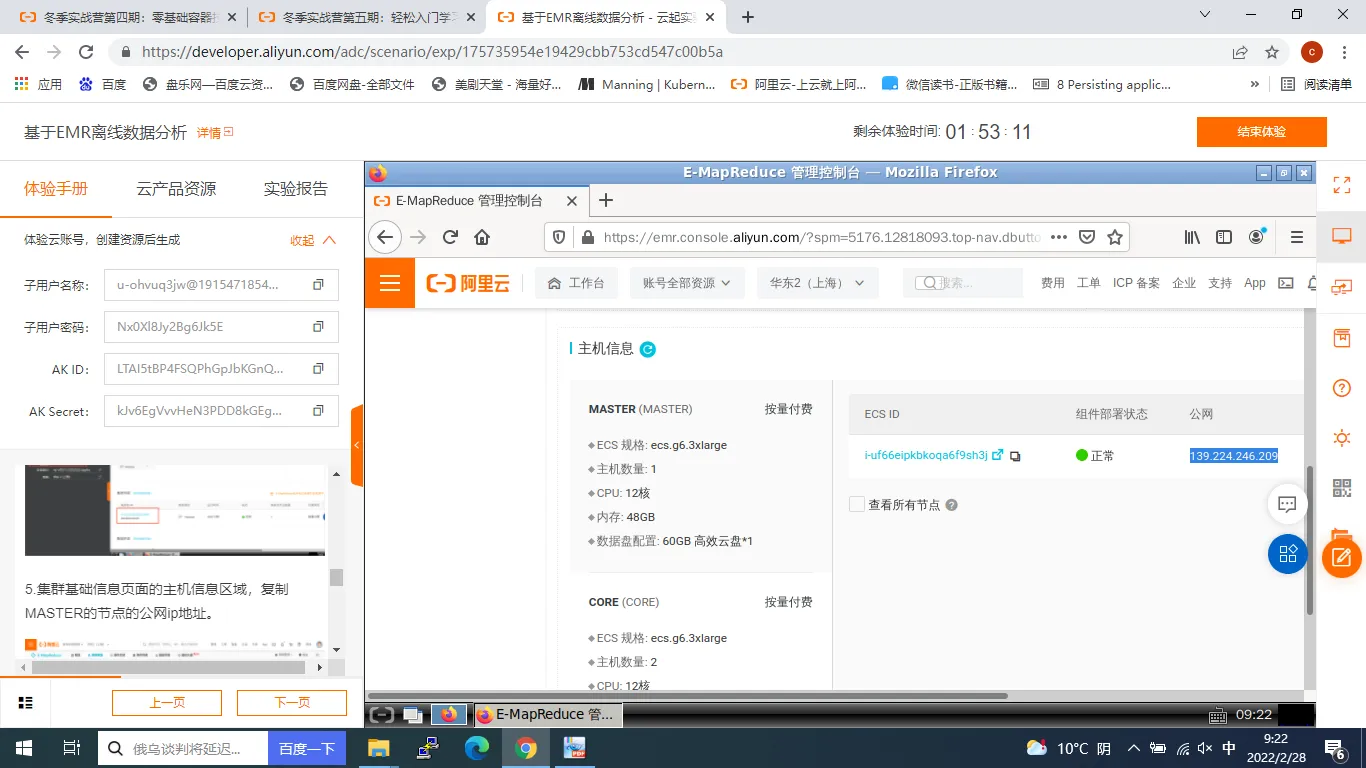Open Firefox Pocket save icon
Image resolution: width=1366 pixels, height=768 pixels.
point(1087,237)
